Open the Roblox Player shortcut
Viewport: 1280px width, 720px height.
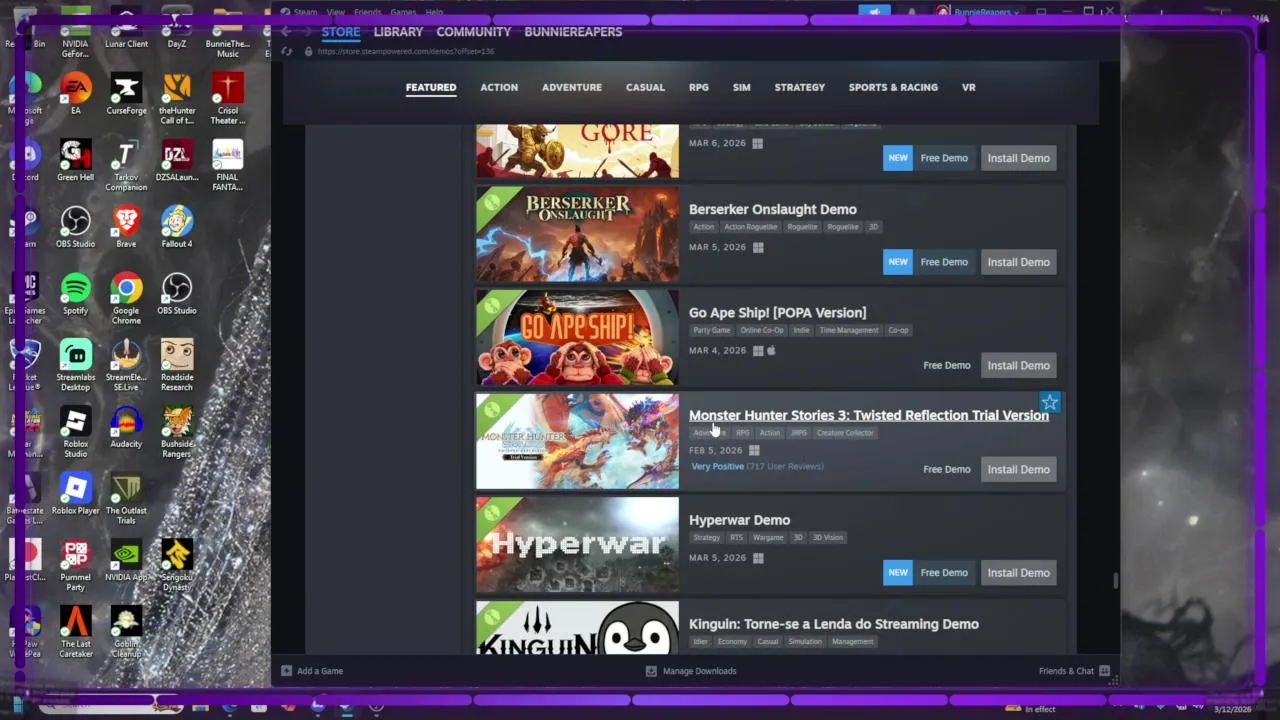tap(75, 494)
